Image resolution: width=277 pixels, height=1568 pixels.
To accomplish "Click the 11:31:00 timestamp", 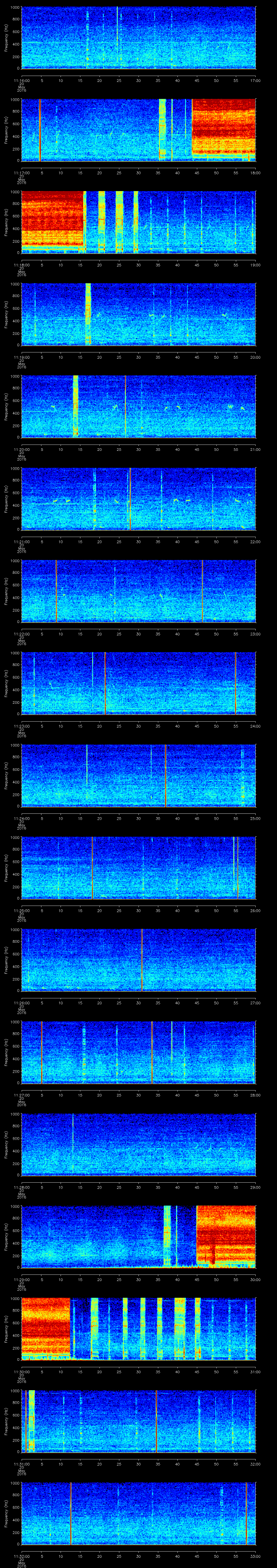I will click(21, 1463).
